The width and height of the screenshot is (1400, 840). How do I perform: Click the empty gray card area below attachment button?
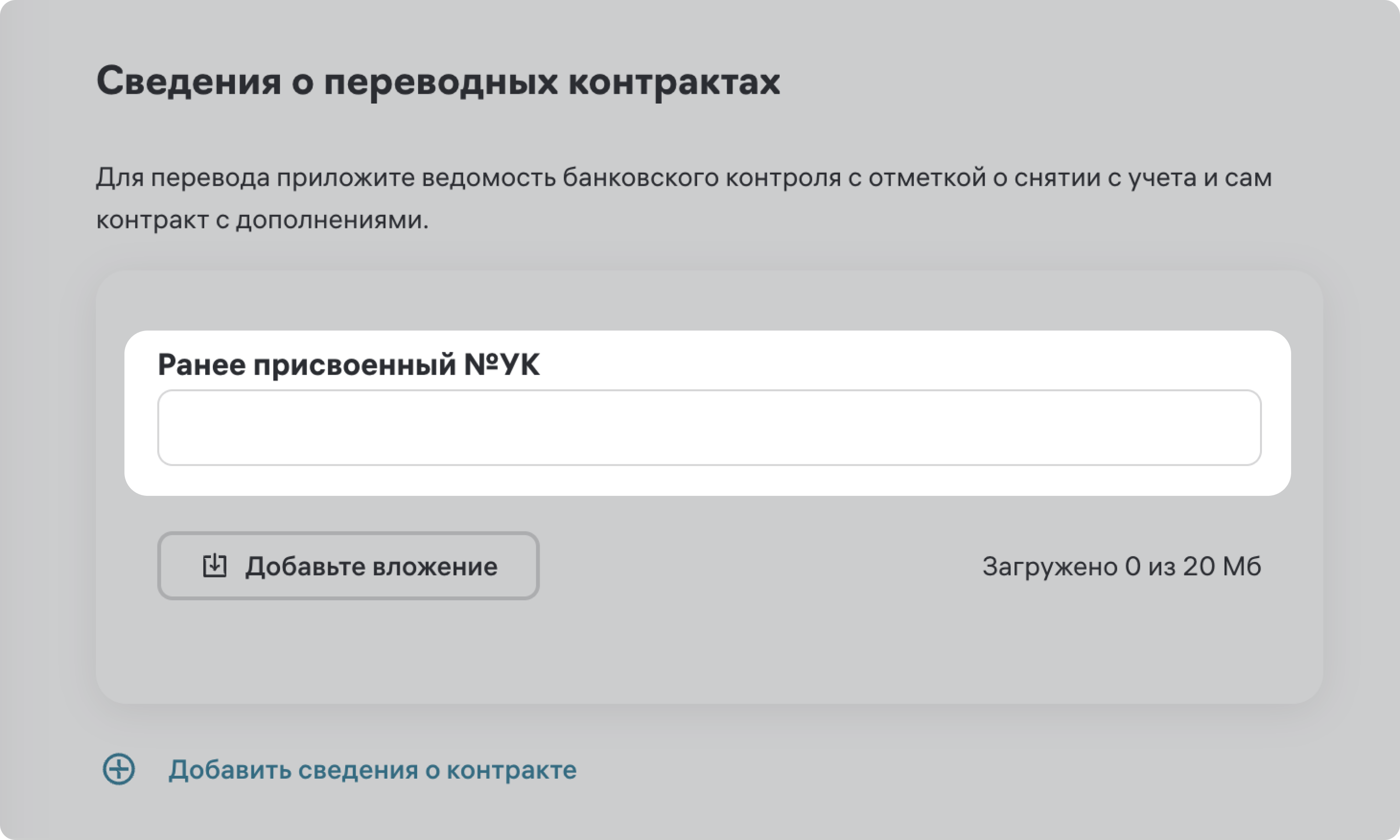707,651
